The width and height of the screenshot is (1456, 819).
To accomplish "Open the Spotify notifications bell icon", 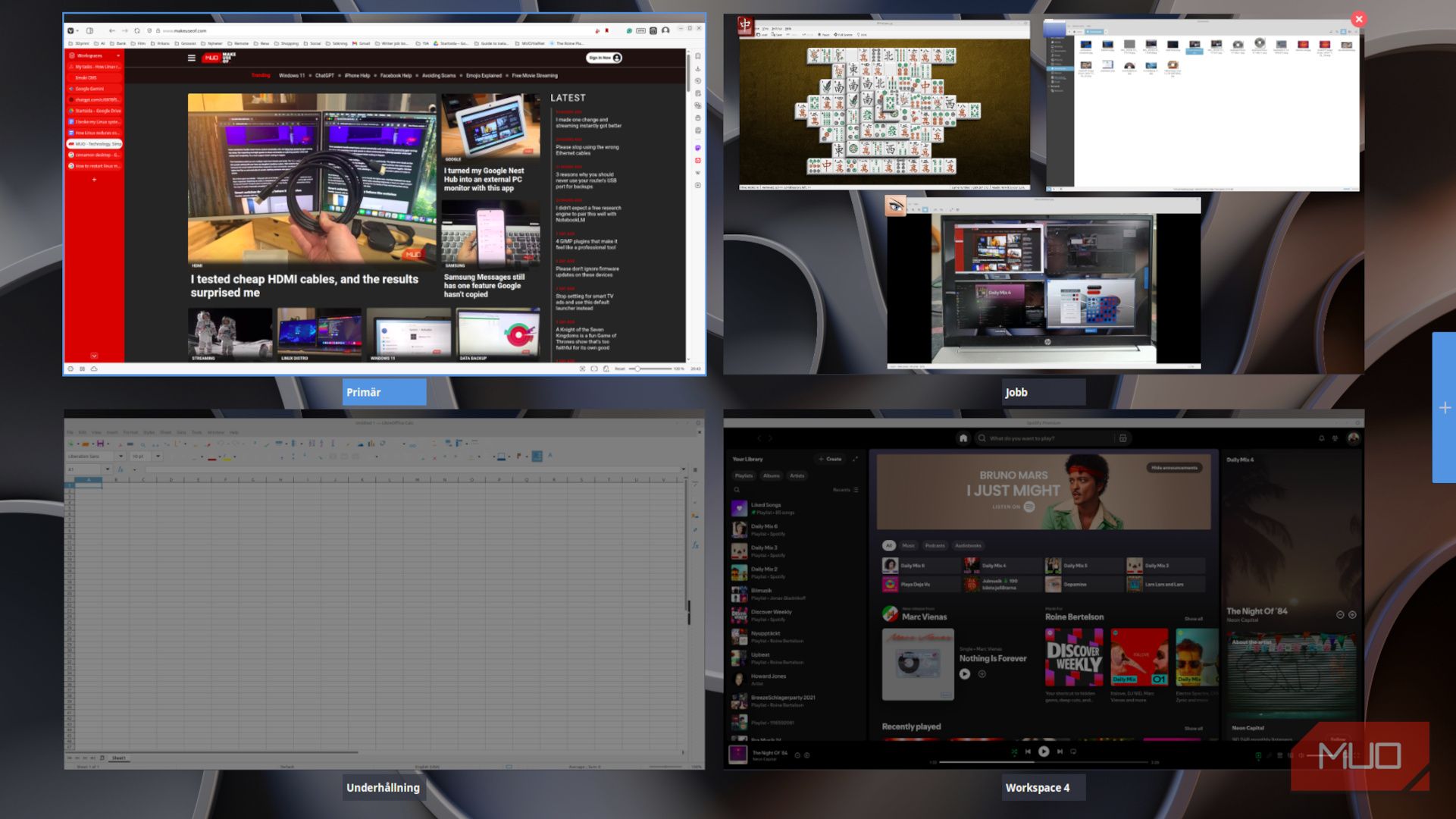I will pos(1321,438).
